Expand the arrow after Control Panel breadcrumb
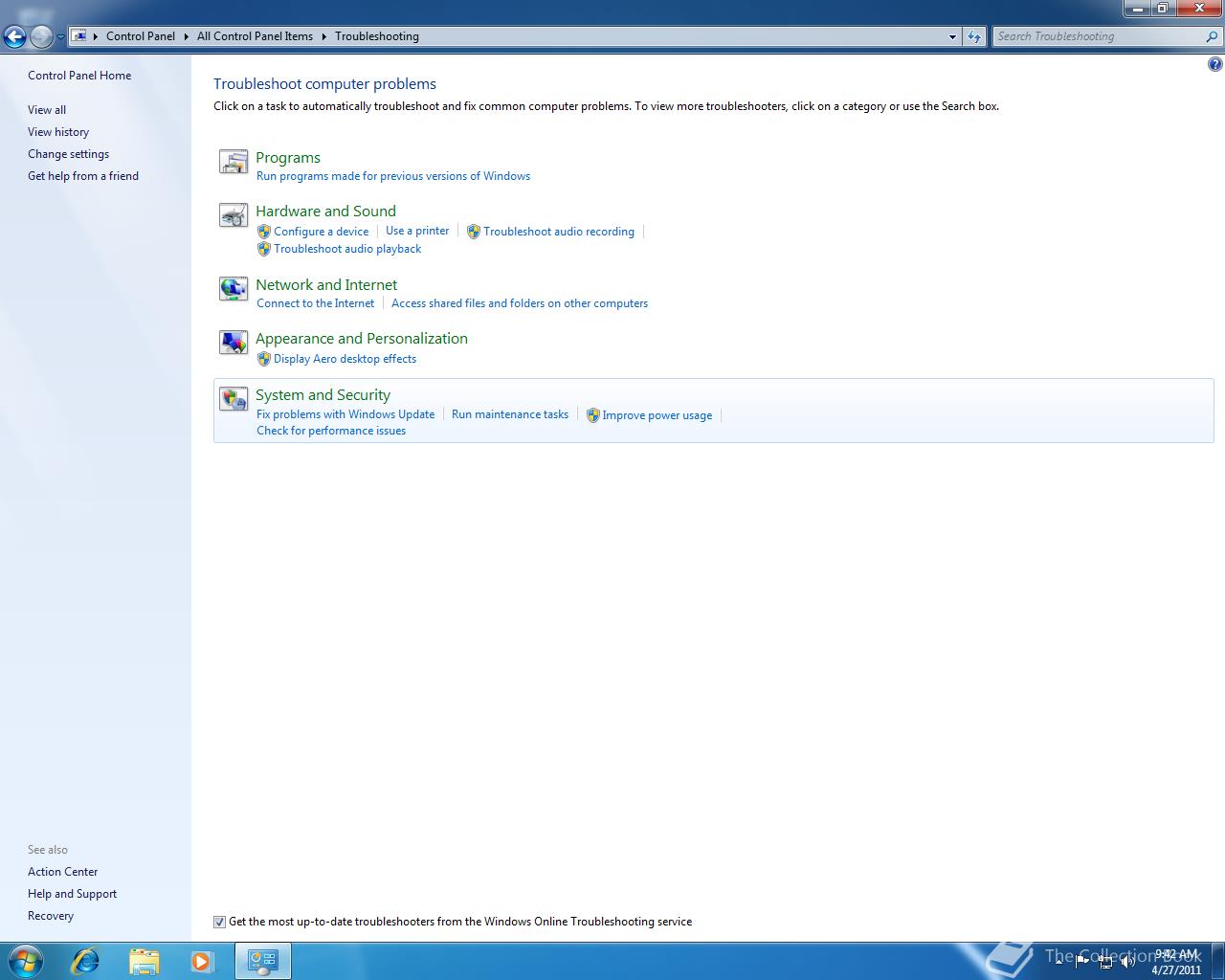The height and width of the screenshot is (980, 1225). click(x=187, y=36)
